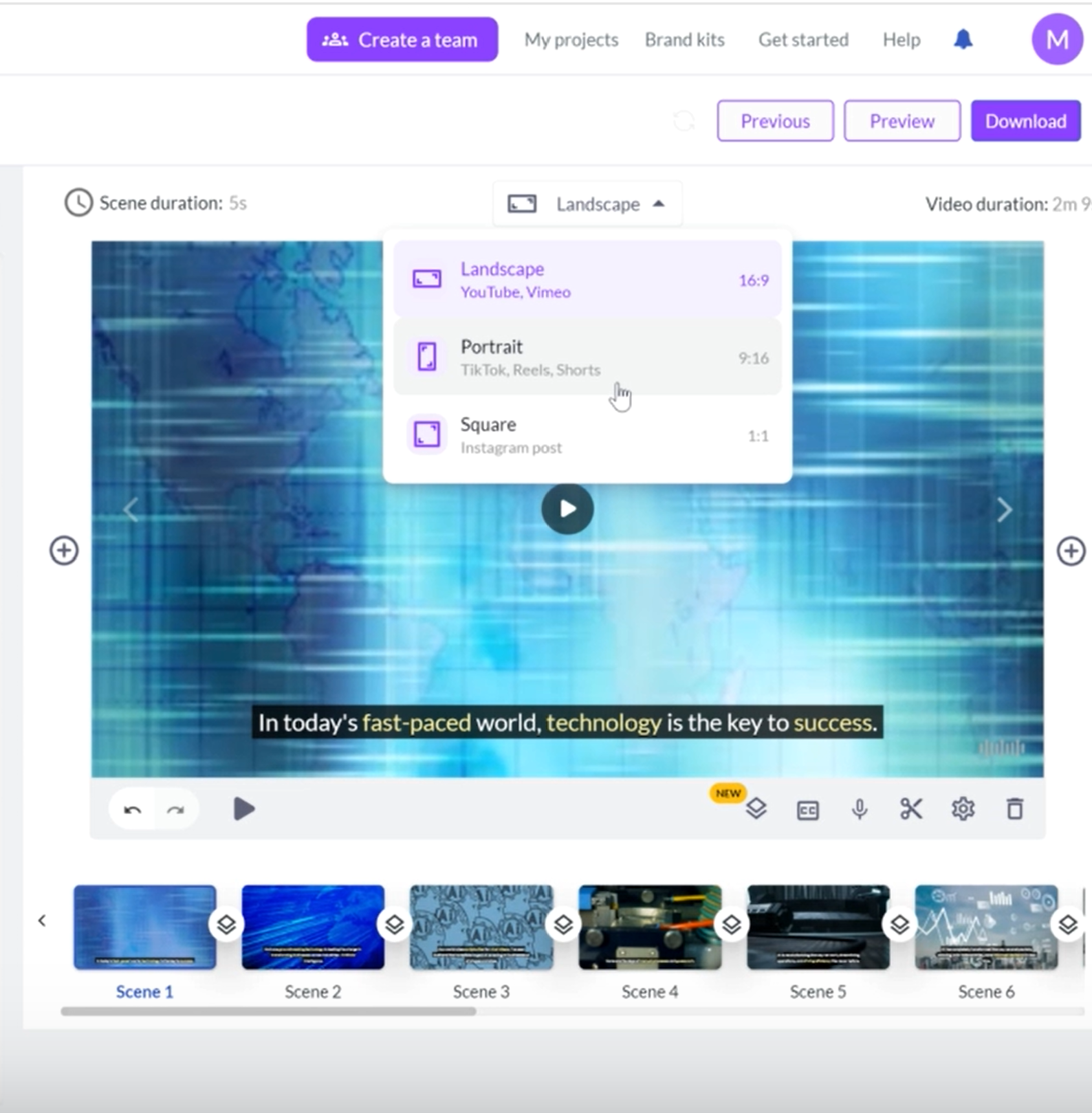Collapse the Landscape aspect ratio dropdown

click(x=587, y=204)
